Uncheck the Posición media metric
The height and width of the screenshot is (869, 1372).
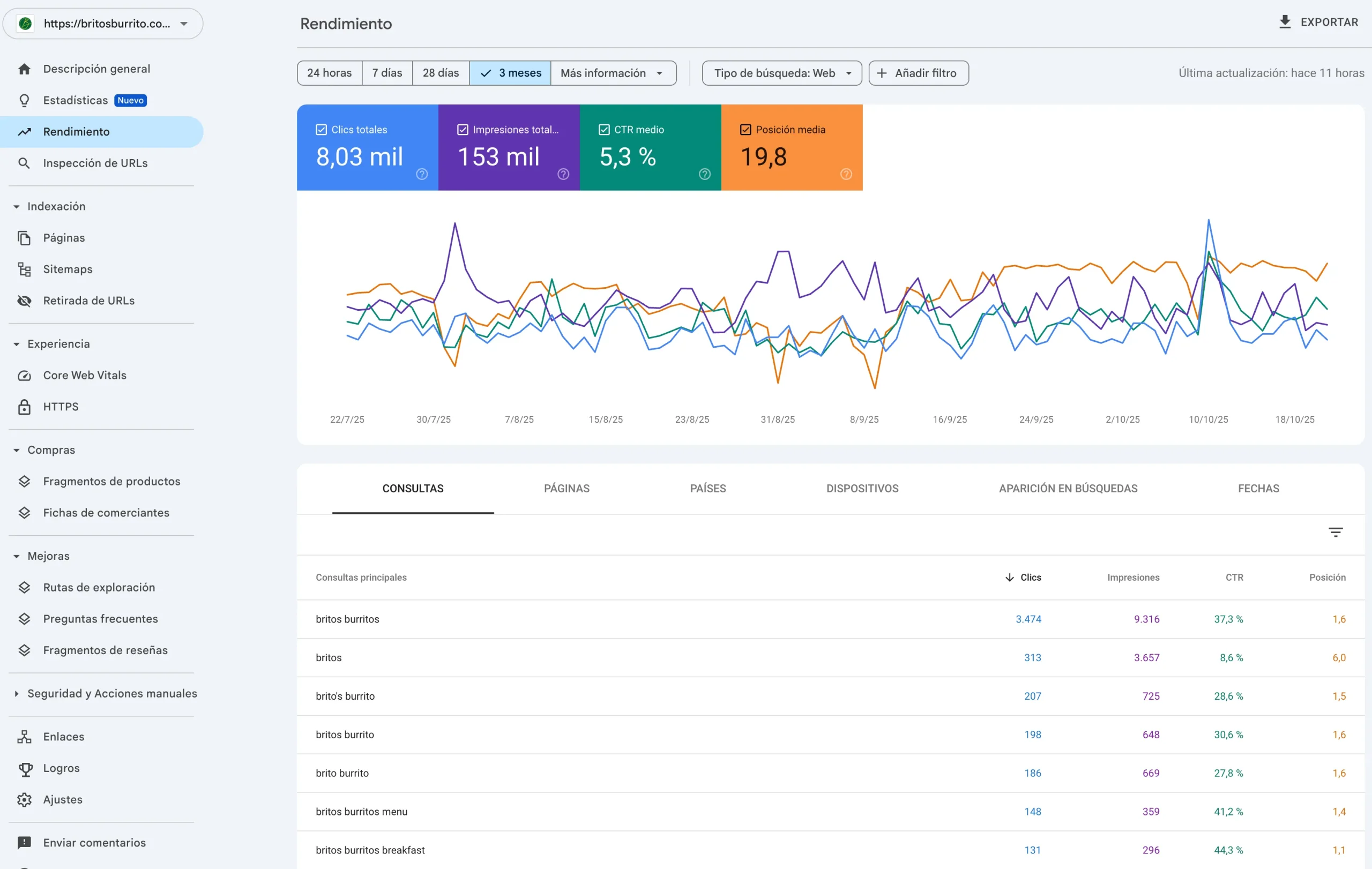(x=745, y=129)
